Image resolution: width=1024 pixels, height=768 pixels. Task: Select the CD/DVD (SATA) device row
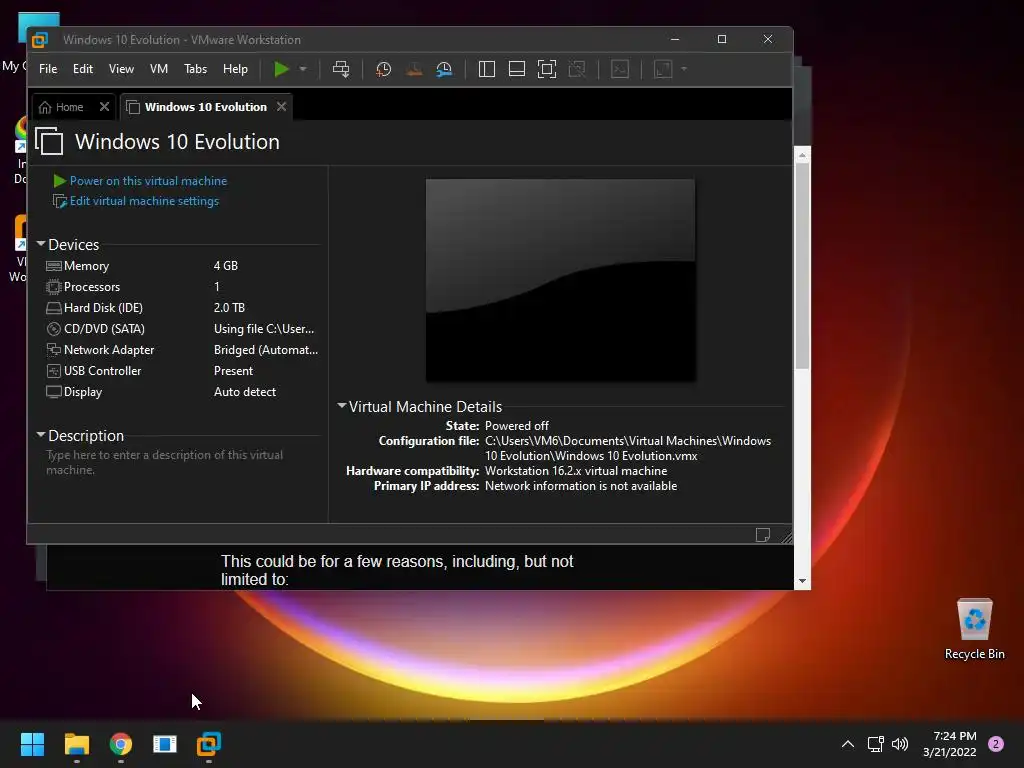182,328
